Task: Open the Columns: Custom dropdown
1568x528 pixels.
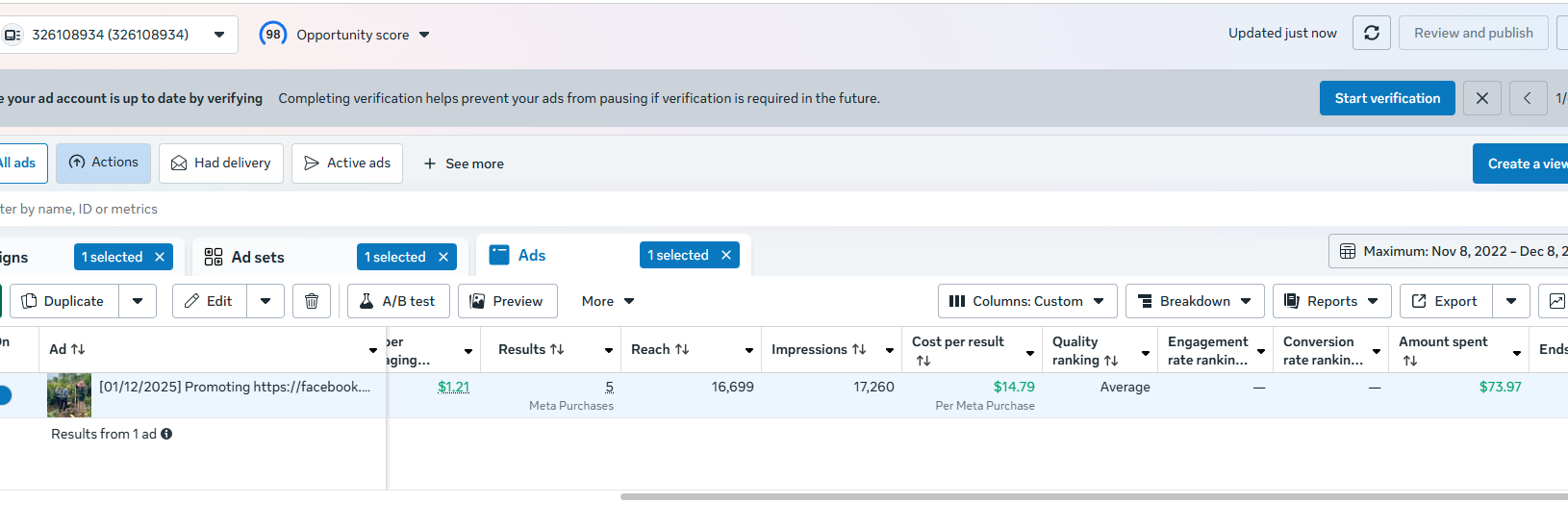Action: click(x=1027, y=301)
